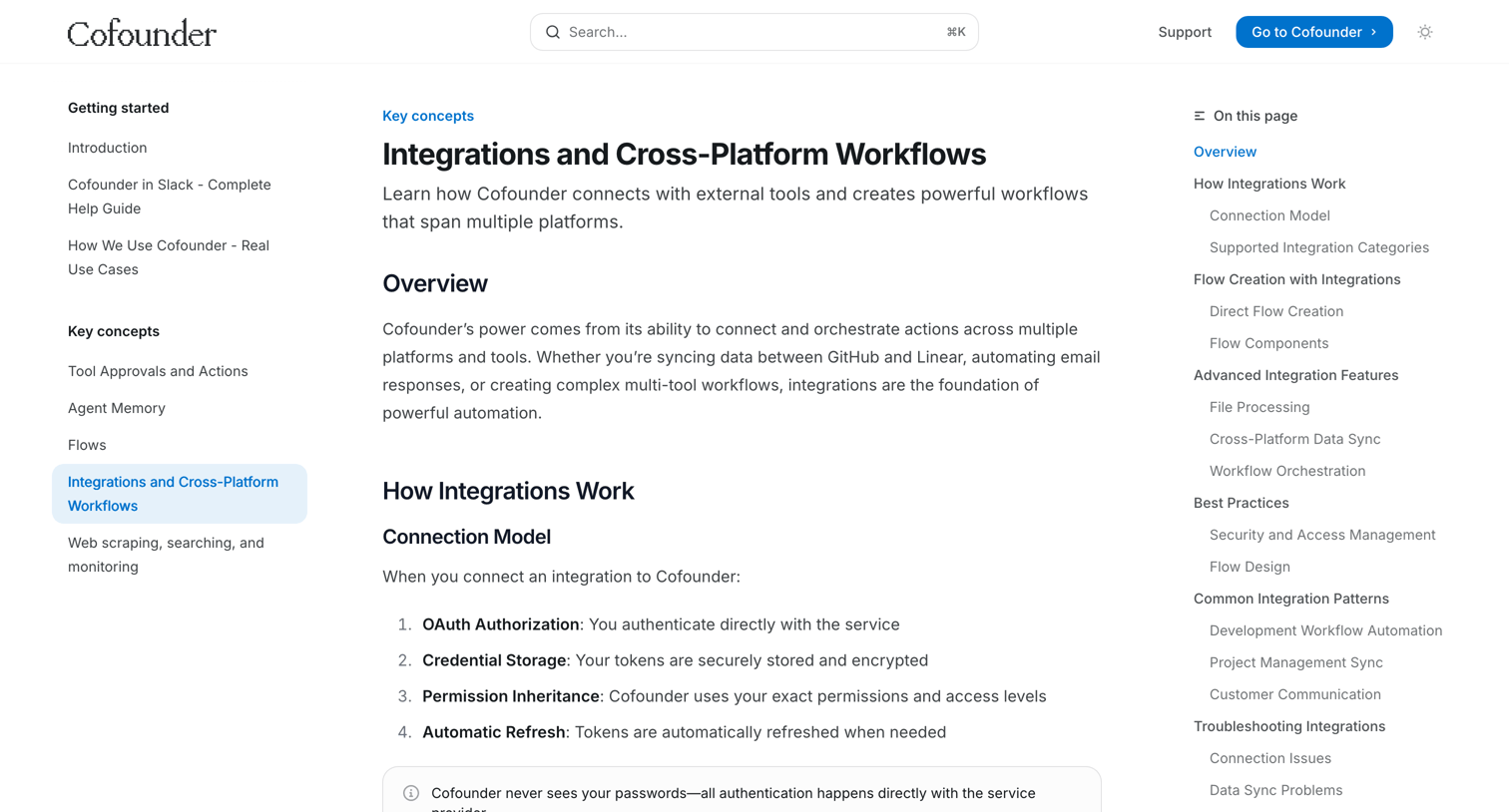Jump to Project Management Sync
Image resolution: width=1509 pixels, height=812 pixels.
tap(1296, 662)
